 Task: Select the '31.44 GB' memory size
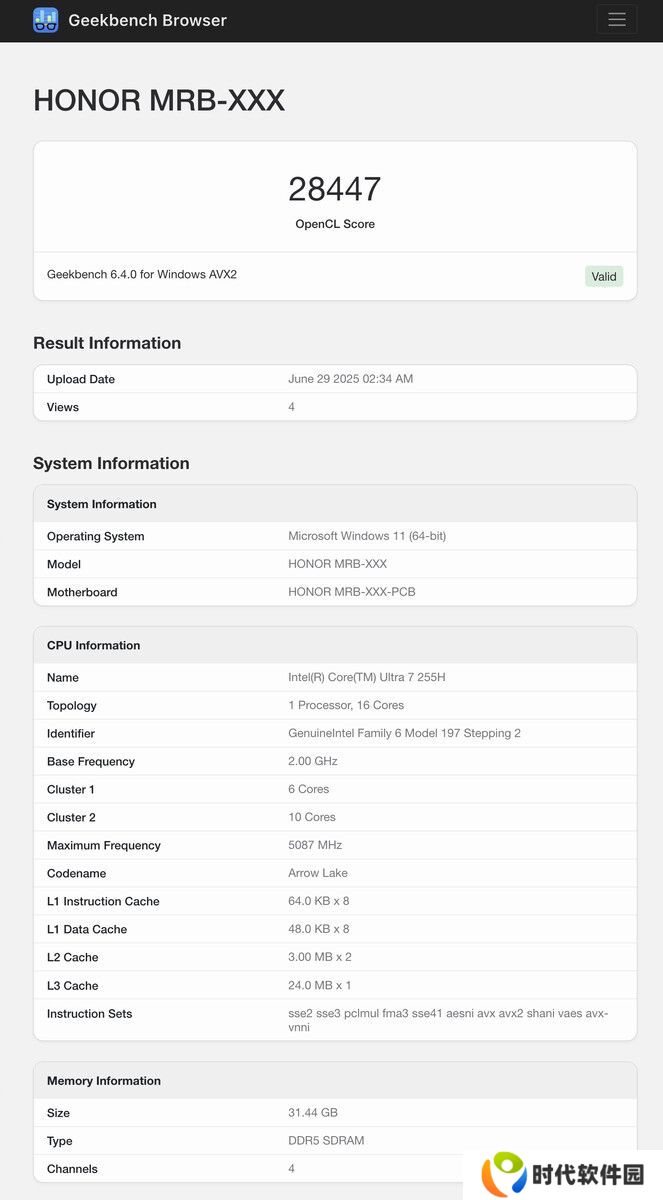(x=313, y=1113)
